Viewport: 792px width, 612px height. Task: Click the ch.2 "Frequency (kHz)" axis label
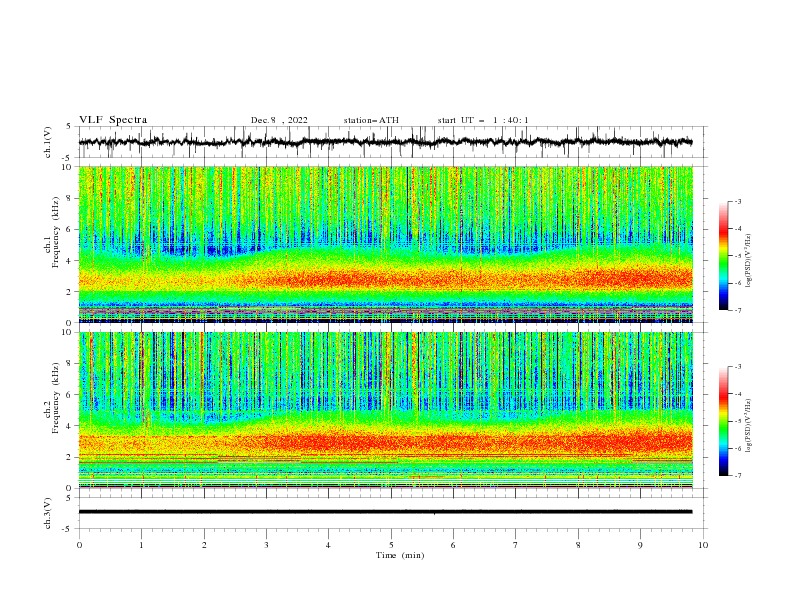click(x=56, y=398)
